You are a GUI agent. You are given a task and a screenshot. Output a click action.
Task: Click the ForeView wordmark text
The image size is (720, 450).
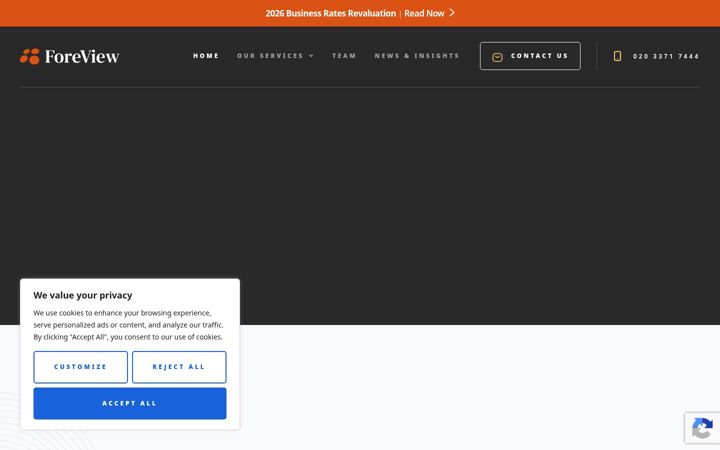(82, 56)
